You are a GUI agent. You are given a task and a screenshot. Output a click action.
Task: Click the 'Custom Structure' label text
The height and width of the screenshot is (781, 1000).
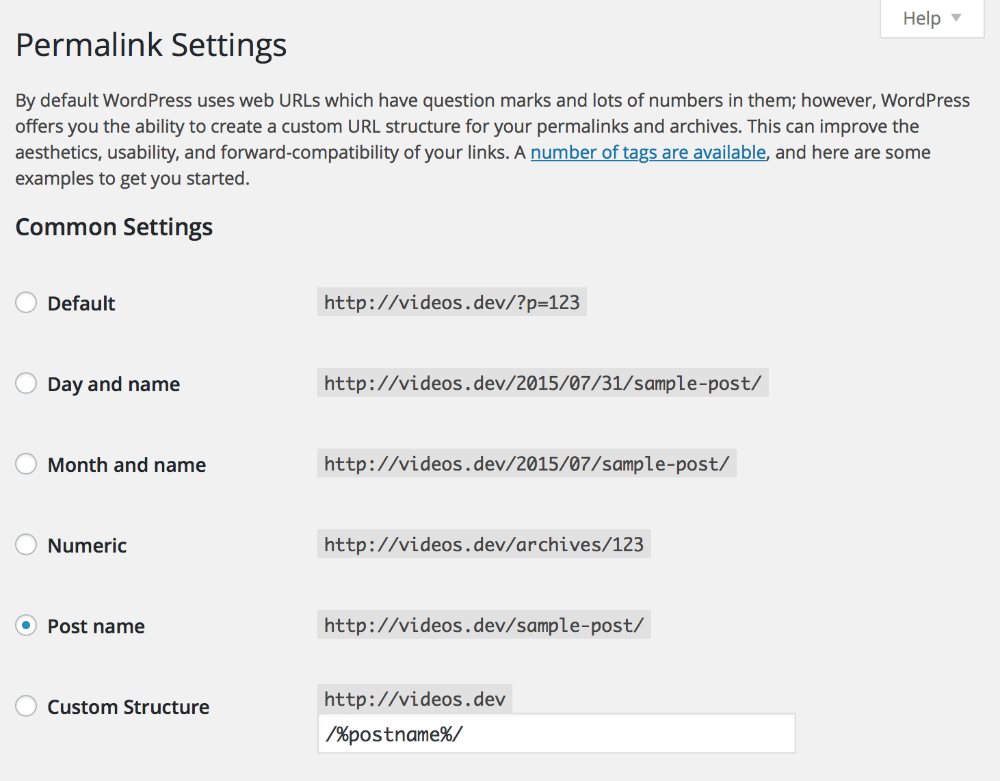128,708
